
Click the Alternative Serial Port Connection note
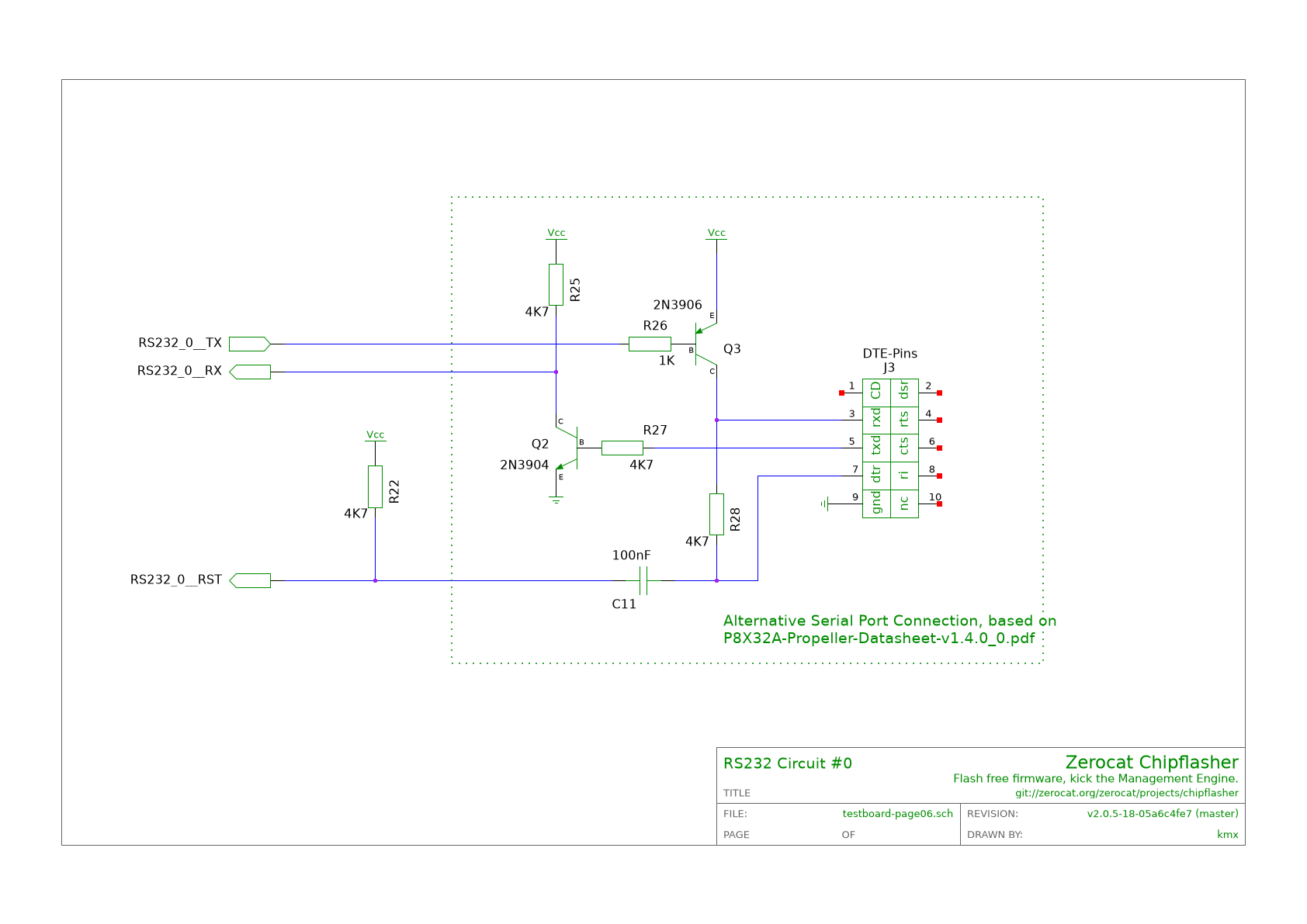pos(889,621)
